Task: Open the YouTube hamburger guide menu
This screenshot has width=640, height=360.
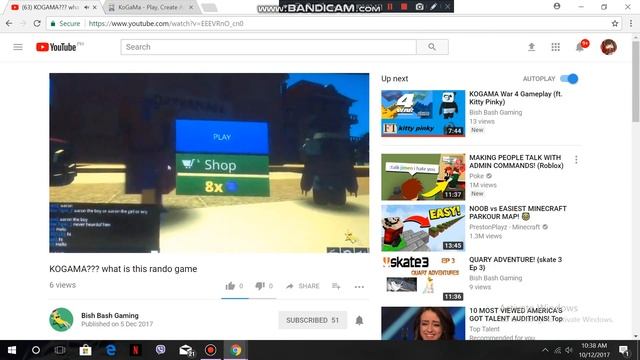Action: pos(18,47)
